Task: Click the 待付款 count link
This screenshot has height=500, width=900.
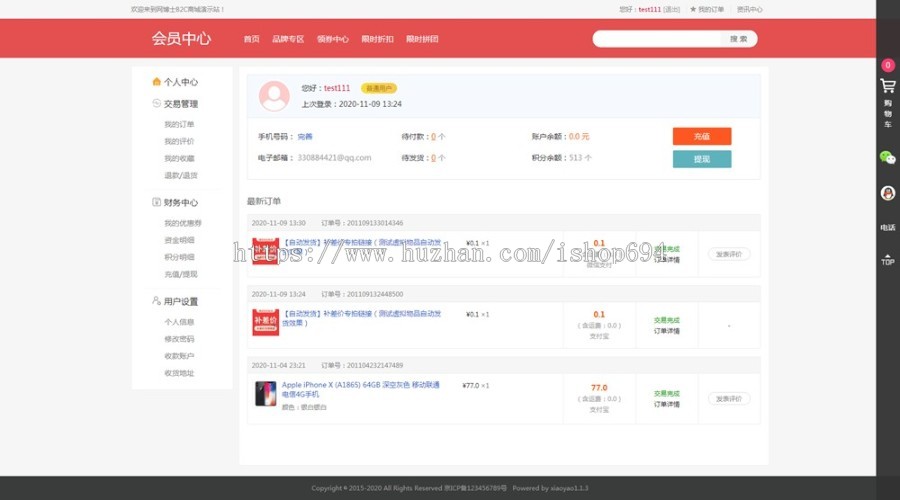Action: 433,137
